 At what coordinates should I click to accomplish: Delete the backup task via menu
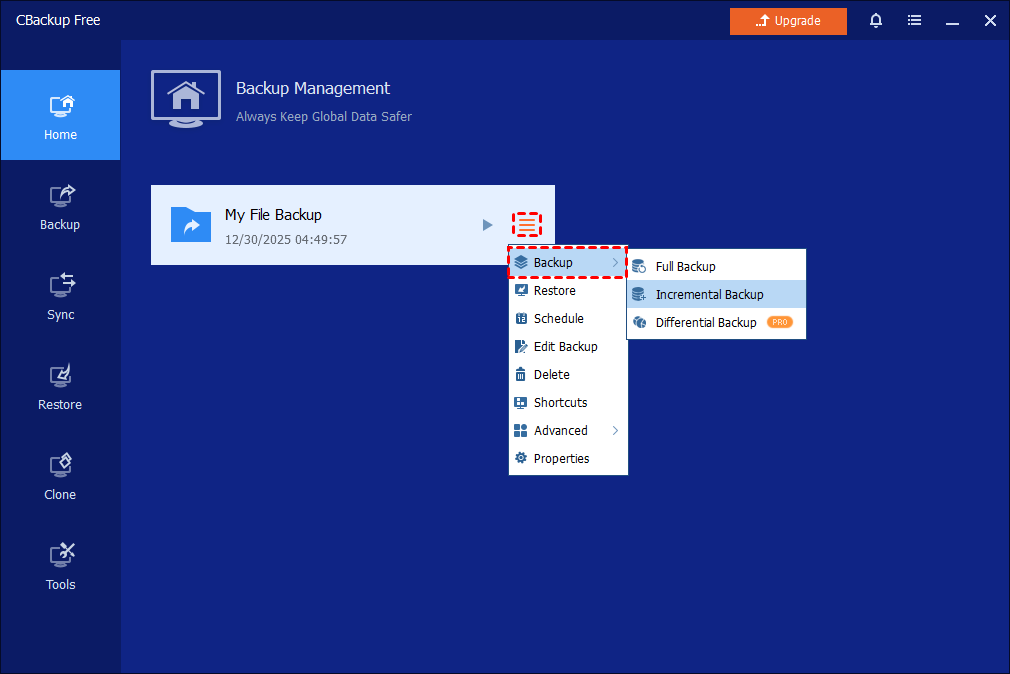[551, 374]
